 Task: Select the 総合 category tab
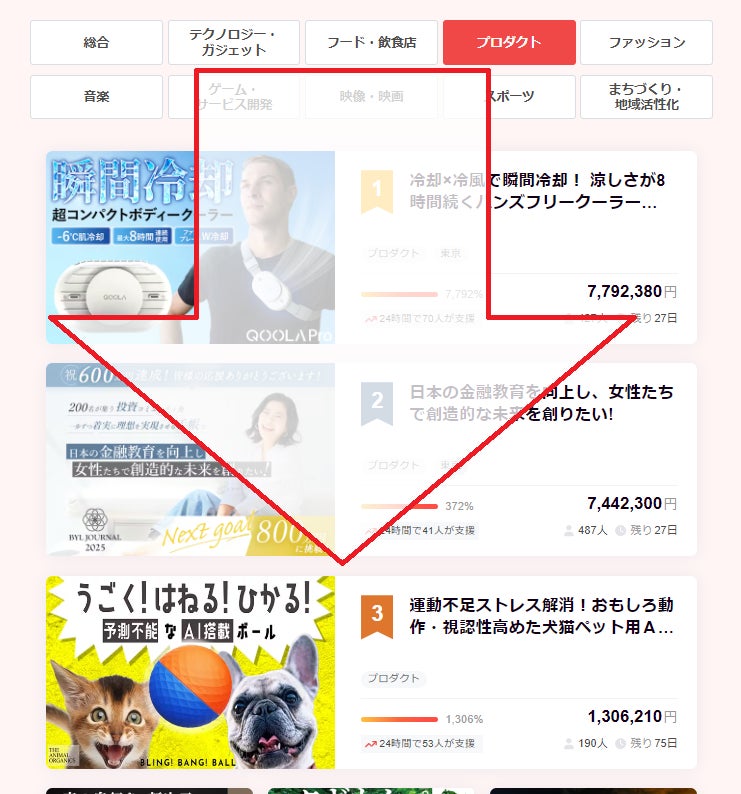pyautogui.click(x=96, y=43)
